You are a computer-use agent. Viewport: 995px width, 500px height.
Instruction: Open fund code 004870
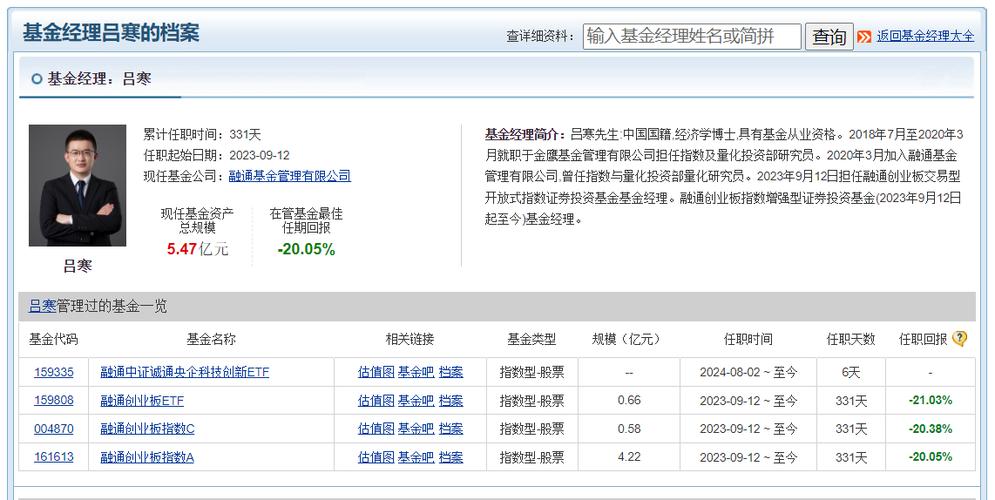[x=54, y=429]
